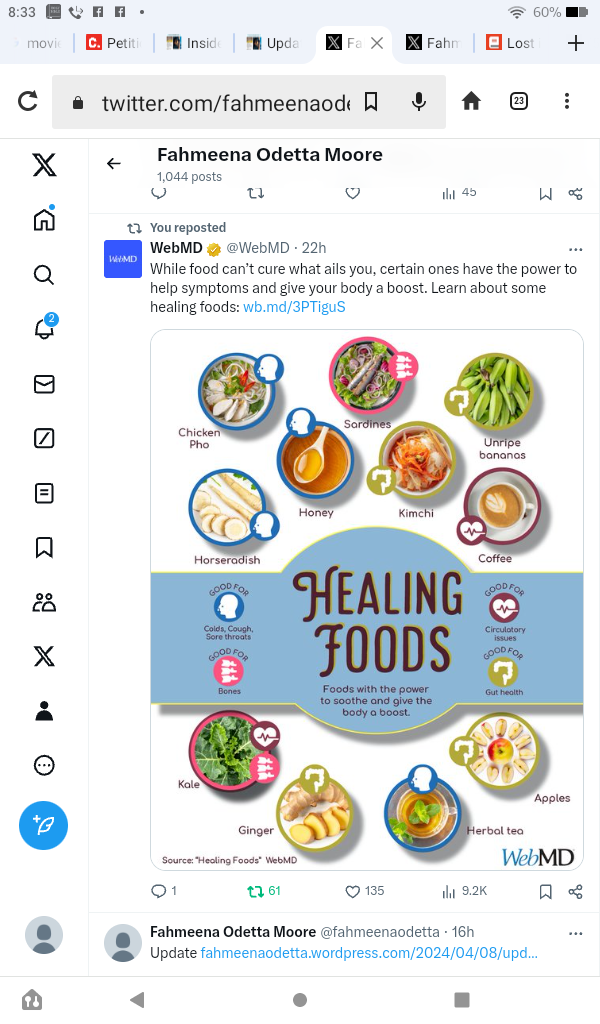Undo repost on the WebMD post

click(256, 891)
